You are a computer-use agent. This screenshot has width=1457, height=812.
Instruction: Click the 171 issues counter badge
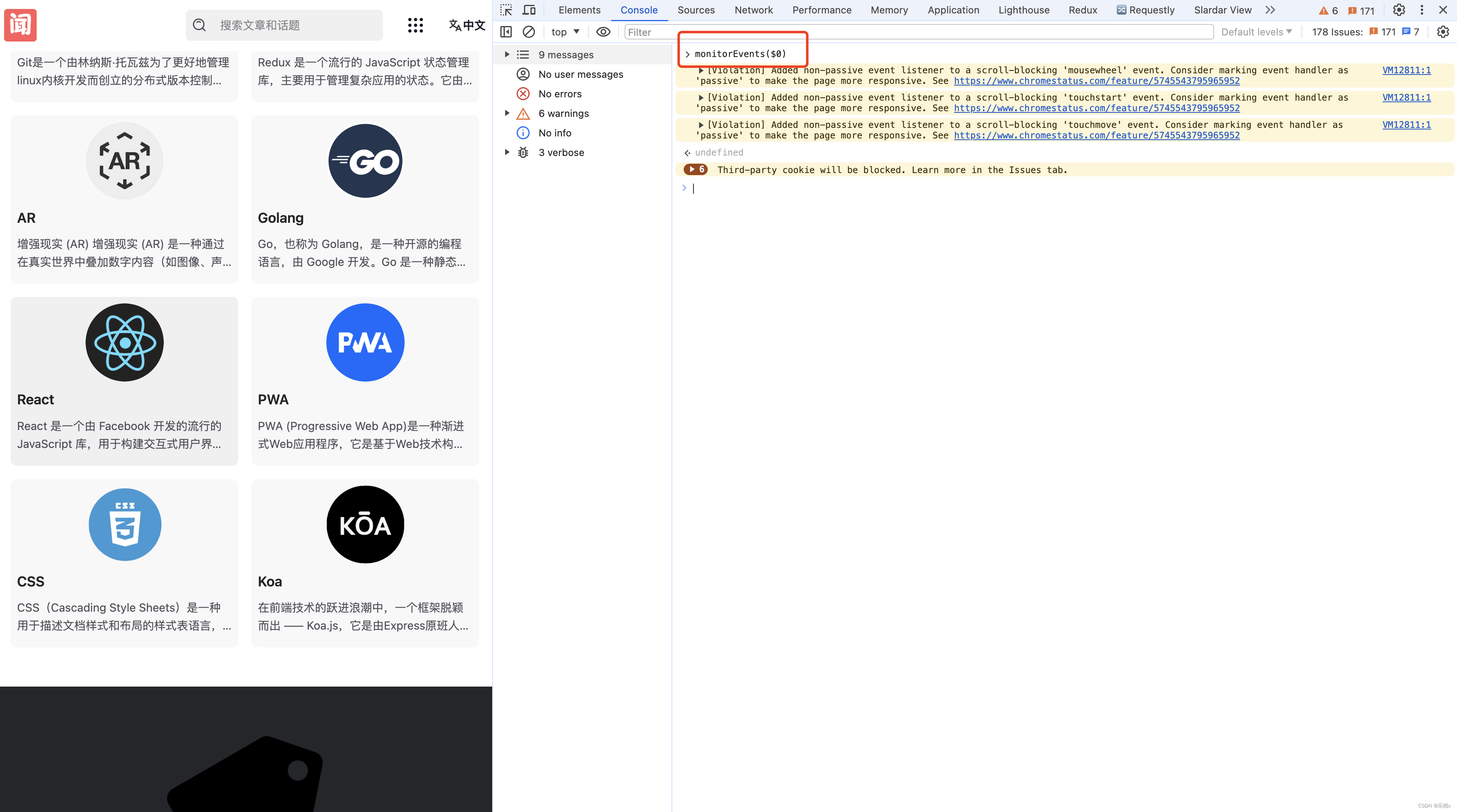click(1361, 11)
